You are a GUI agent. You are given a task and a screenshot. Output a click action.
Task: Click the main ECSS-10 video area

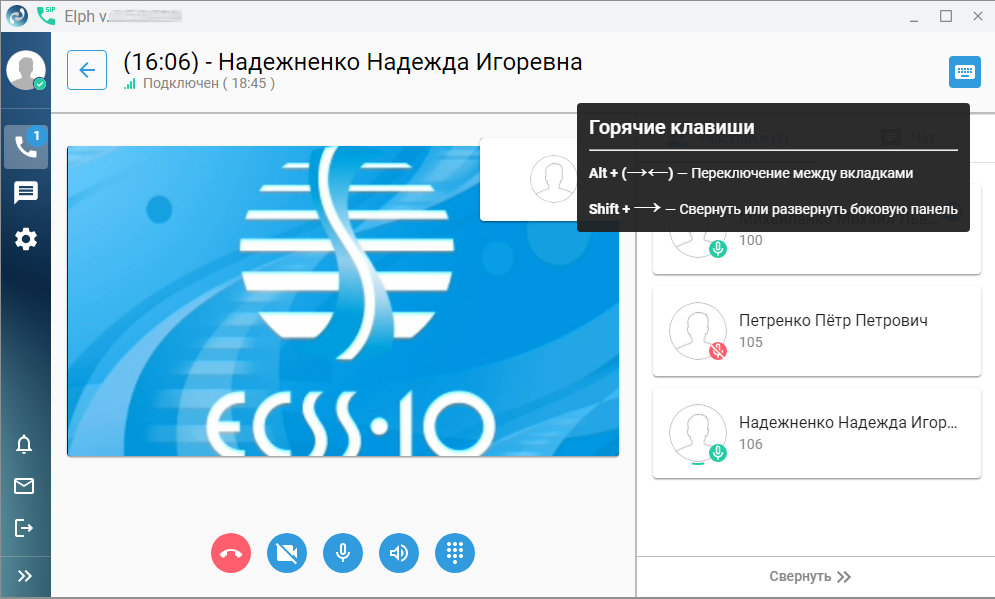pyautogui.click(x=343, y=301)
